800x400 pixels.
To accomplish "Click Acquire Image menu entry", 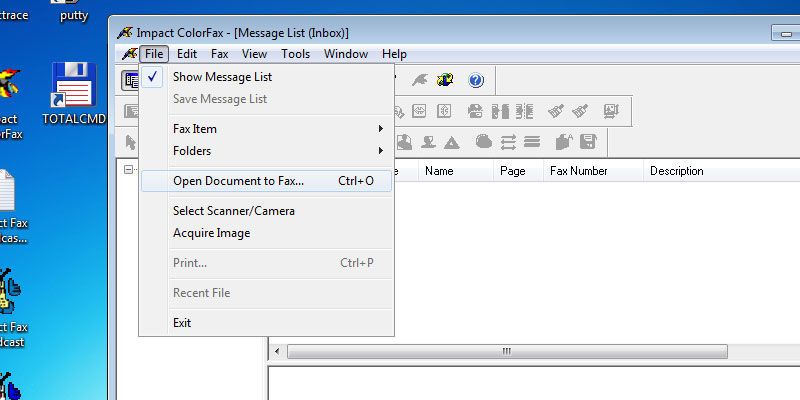I will click(x=212, y=233).
